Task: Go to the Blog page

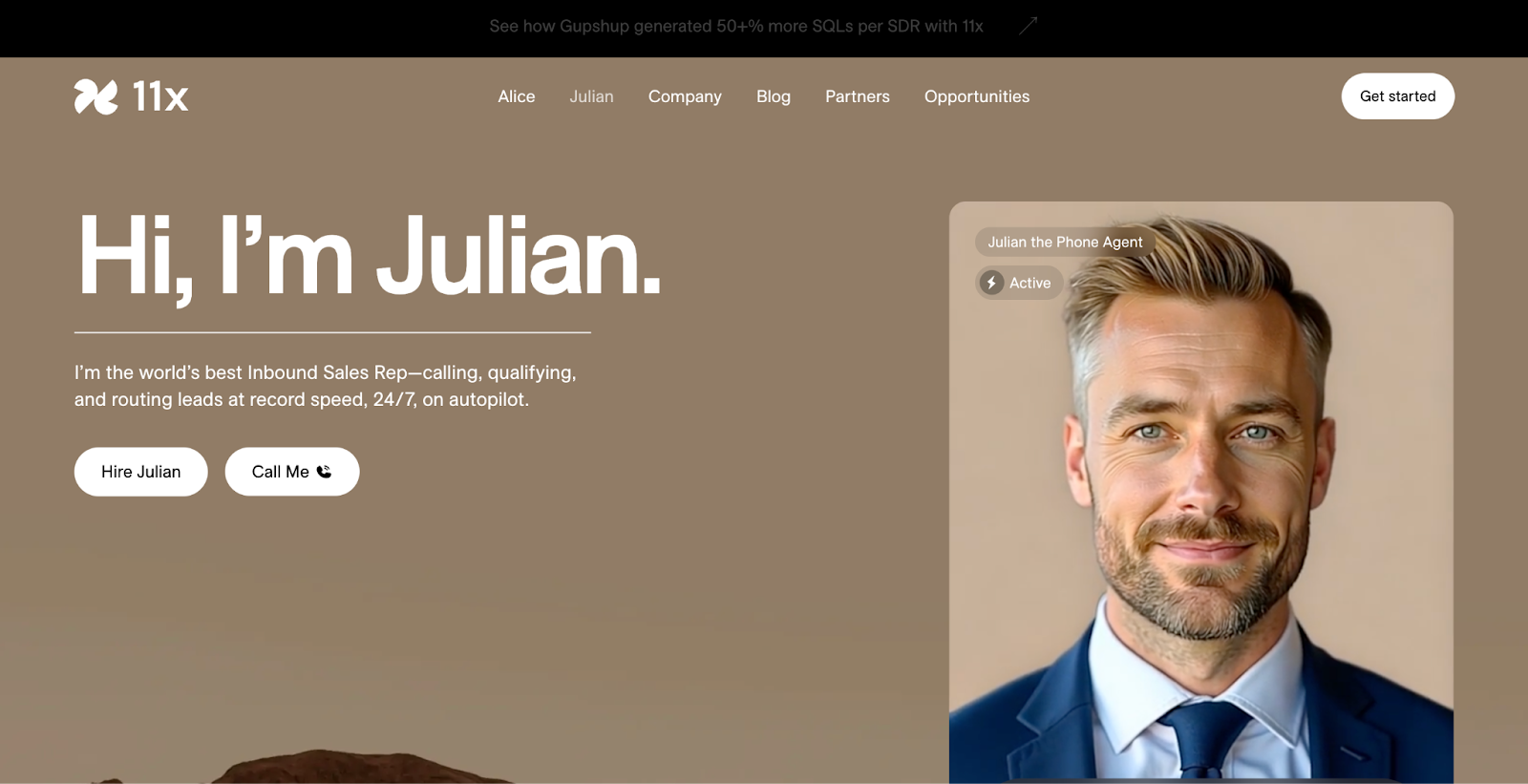Action: pos(774,96)
